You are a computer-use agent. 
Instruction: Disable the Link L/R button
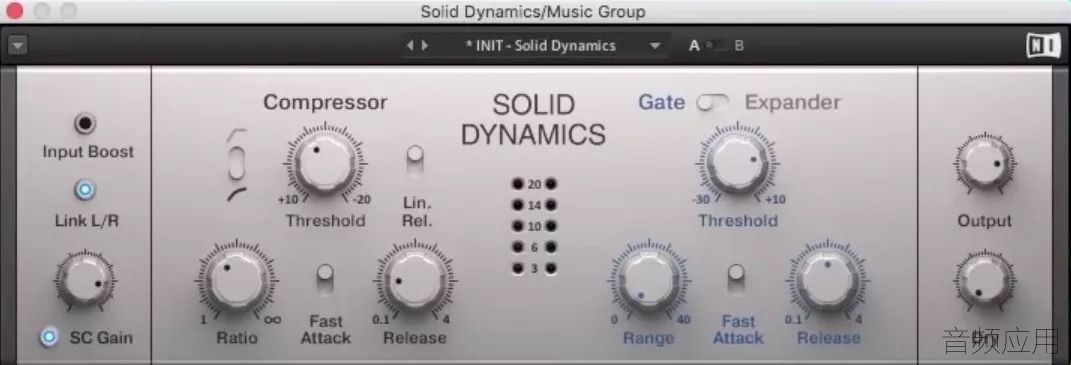[85, 190]
